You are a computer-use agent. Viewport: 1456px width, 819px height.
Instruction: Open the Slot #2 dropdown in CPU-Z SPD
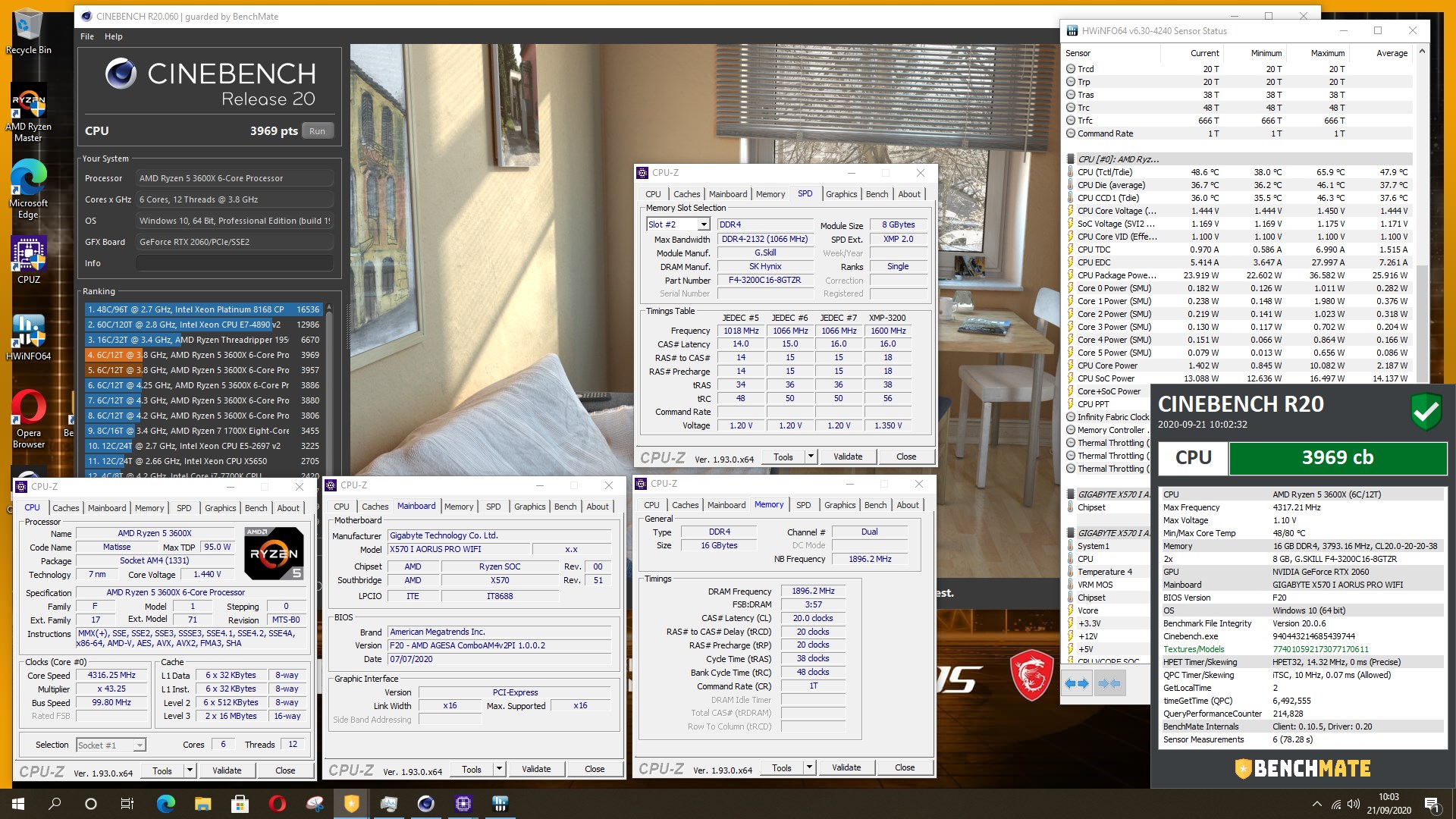(704, 224)
